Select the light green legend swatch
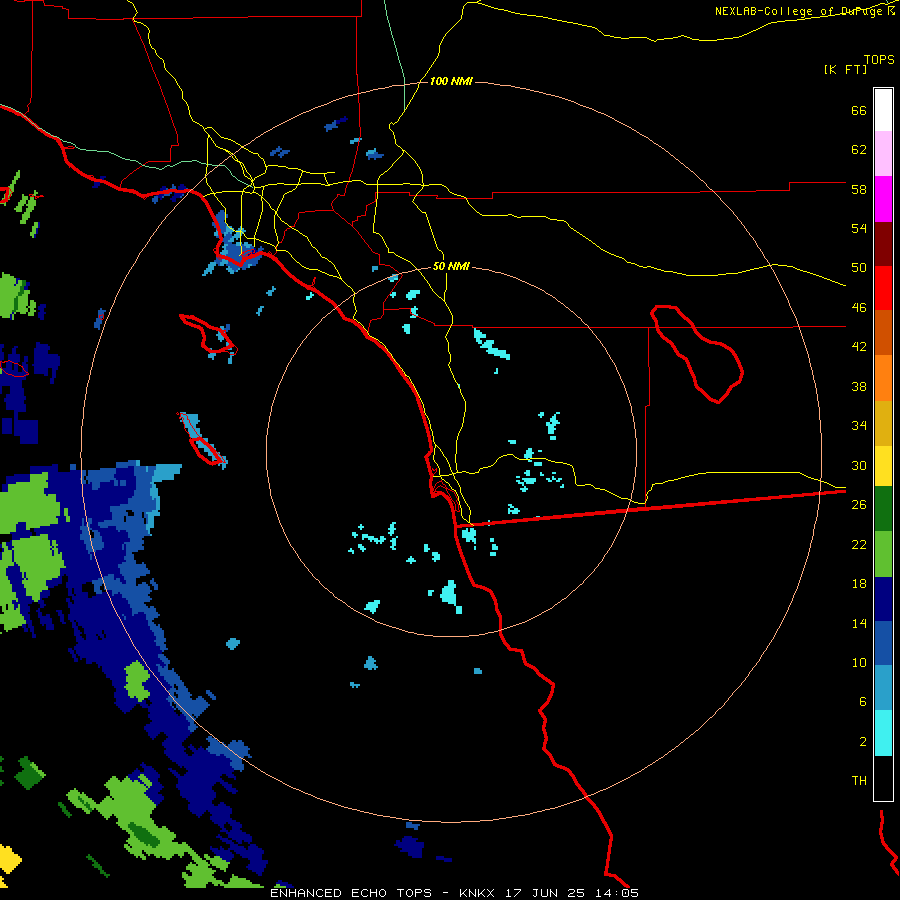 [883, 554]
